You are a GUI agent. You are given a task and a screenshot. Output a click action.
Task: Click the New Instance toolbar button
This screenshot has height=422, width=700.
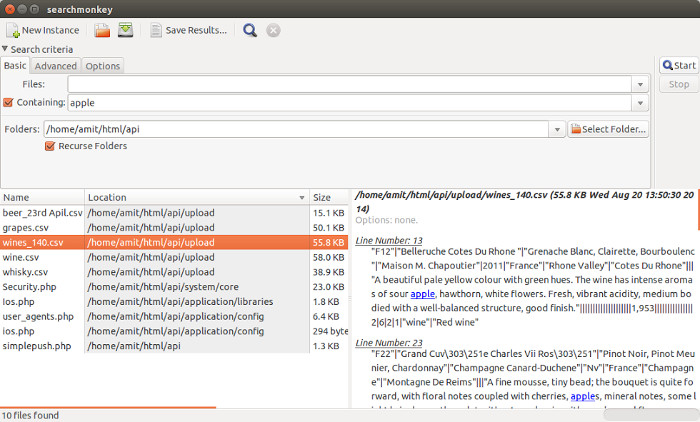pos(43,30)
